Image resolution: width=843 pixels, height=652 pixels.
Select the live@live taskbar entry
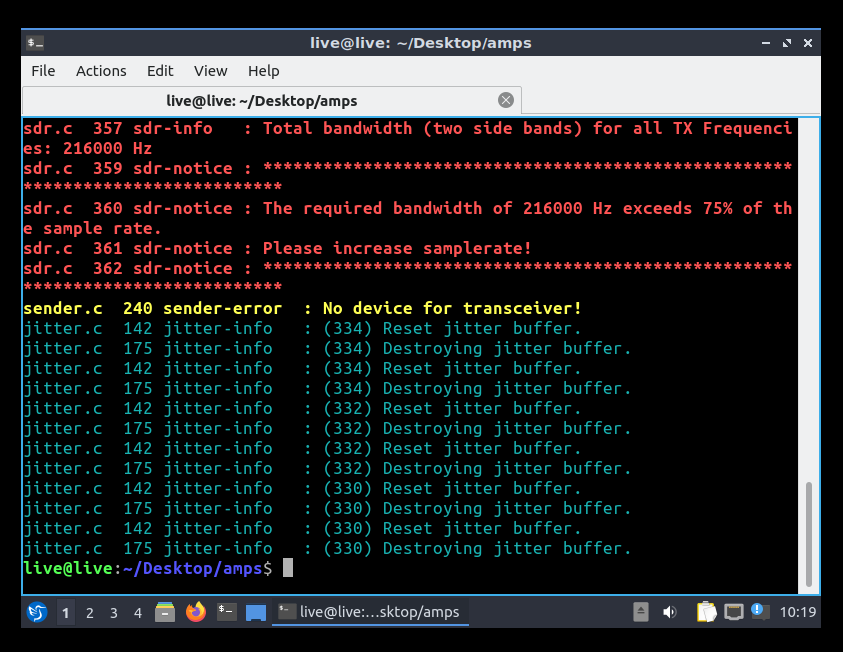click(370, 612)
